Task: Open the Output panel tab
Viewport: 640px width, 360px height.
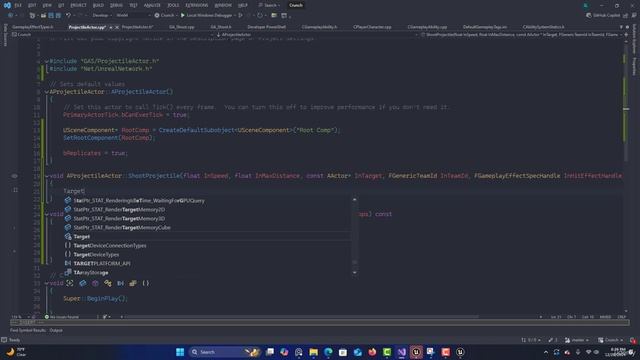Action: 56,330
